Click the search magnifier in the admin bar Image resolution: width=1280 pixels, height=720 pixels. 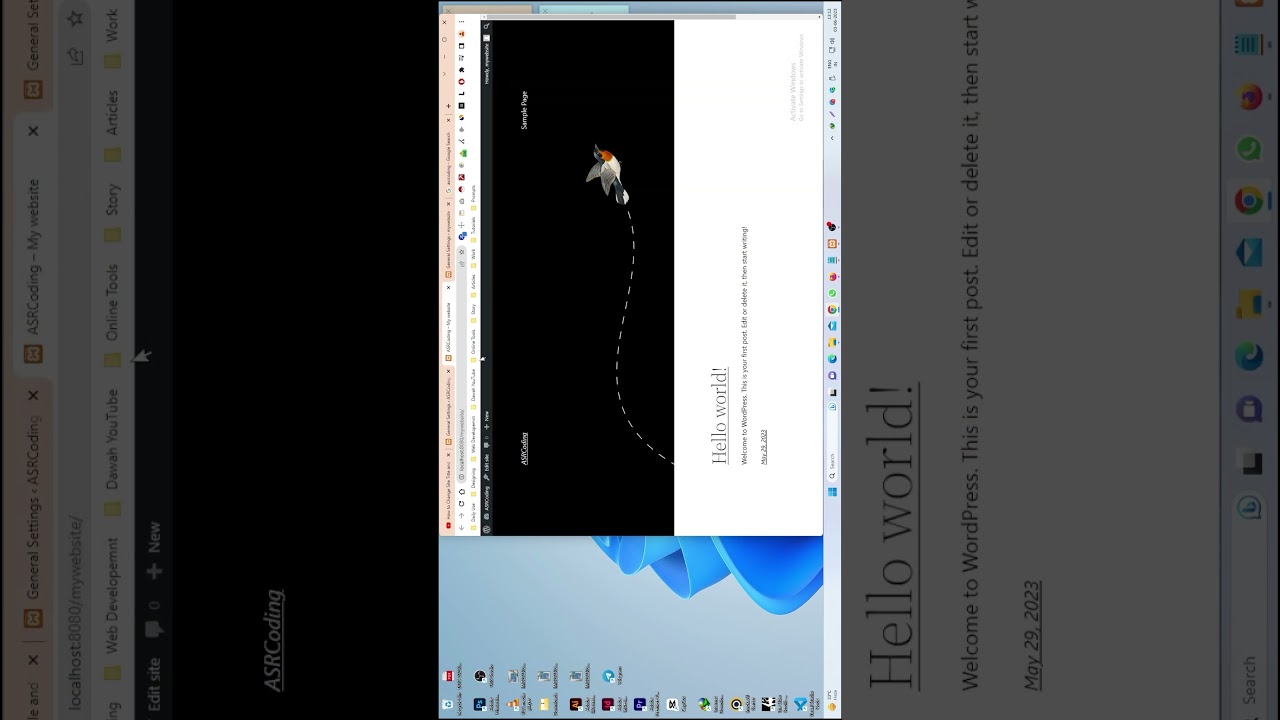click(487, 26)
